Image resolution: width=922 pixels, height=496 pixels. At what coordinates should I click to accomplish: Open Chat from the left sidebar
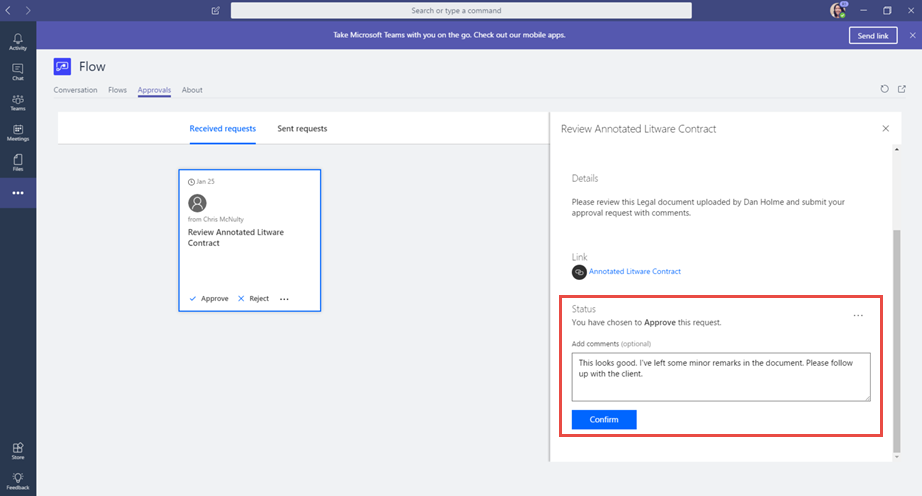tap(17, 72)
